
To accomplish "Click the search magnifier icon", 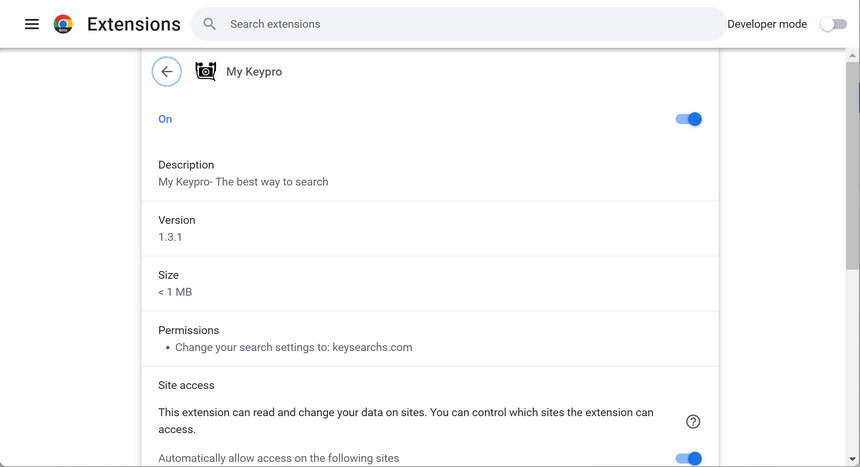I will (209, 24).
